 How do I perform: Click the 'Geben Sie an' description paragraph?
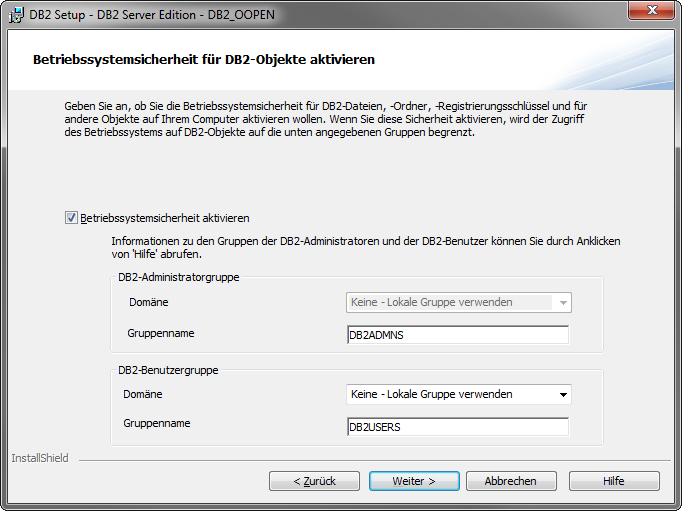click(326, 119)
